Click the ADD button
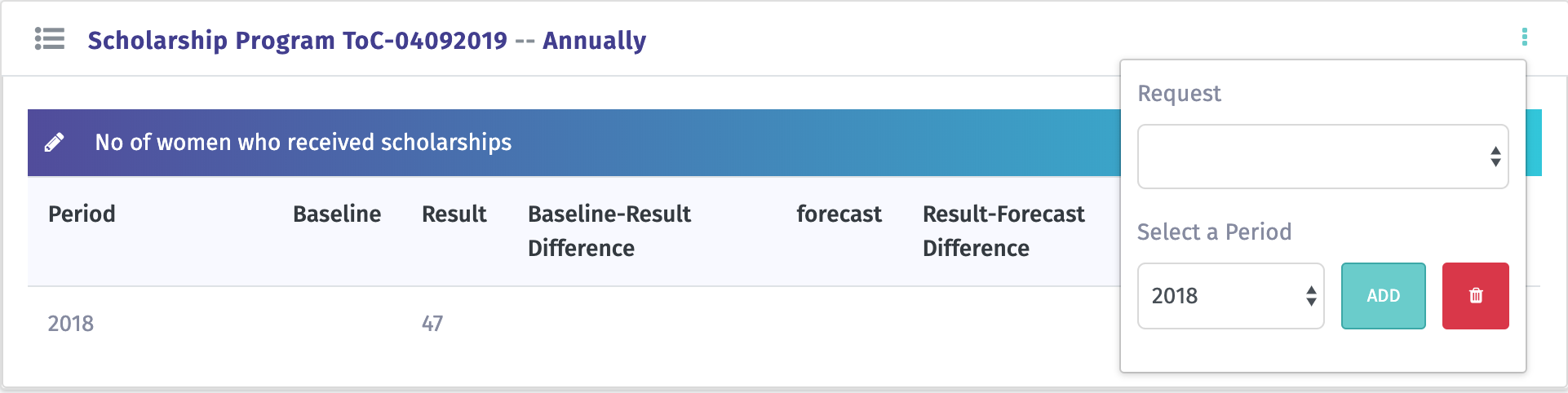This screenshot has width=1568, height=393. (x=1383, y=296)
